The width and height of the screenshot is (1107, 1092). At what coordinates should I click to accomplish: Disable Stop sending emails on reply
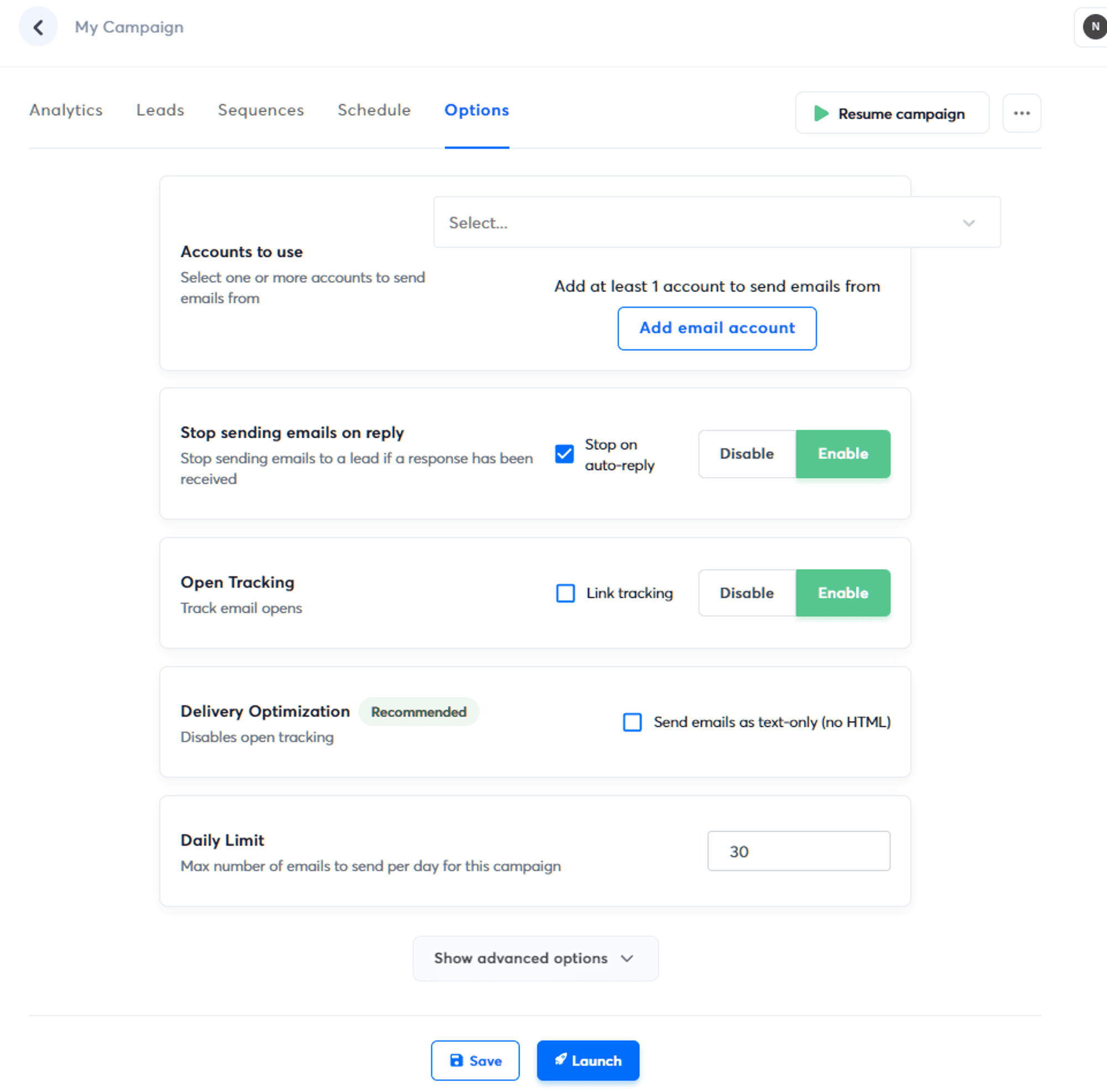(x=746, y=454)
